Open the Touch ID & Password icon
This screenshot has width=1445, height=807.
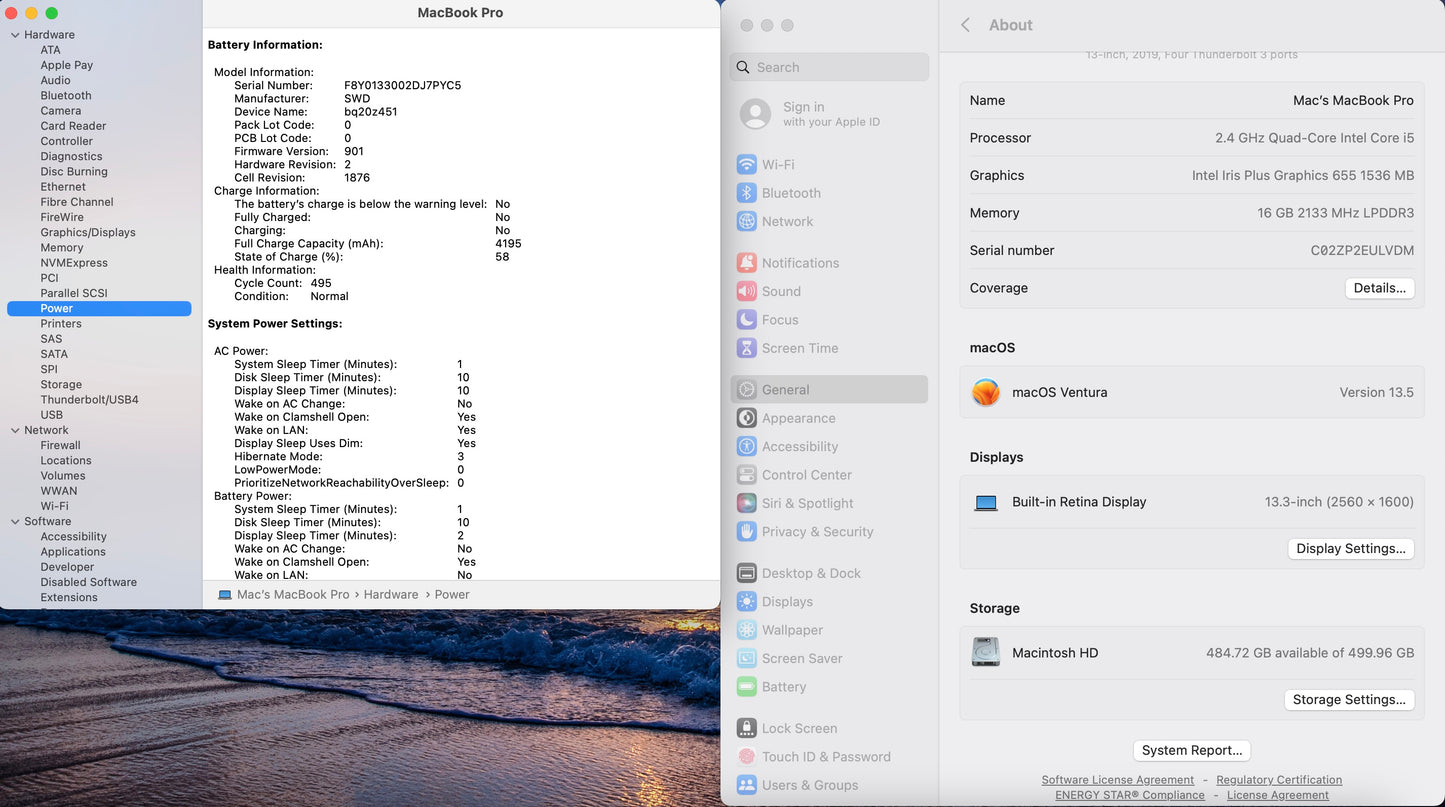(x=746, y=757)
